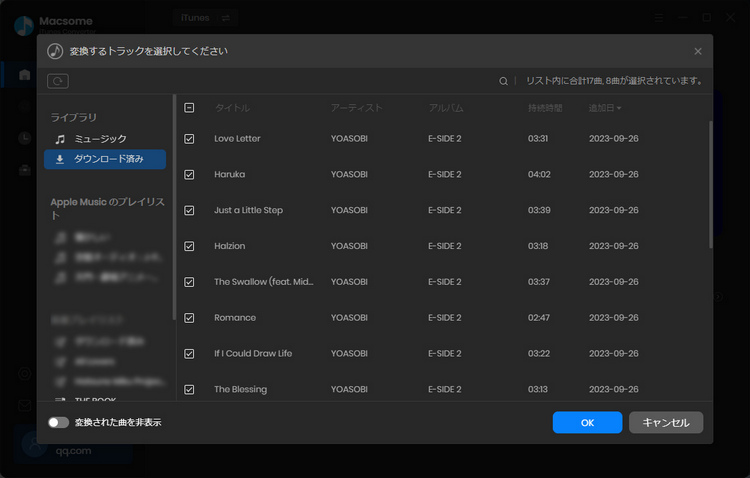Click the Love Letter title
The width and height of the screenshot is (750, 478).
coord(237,139)
